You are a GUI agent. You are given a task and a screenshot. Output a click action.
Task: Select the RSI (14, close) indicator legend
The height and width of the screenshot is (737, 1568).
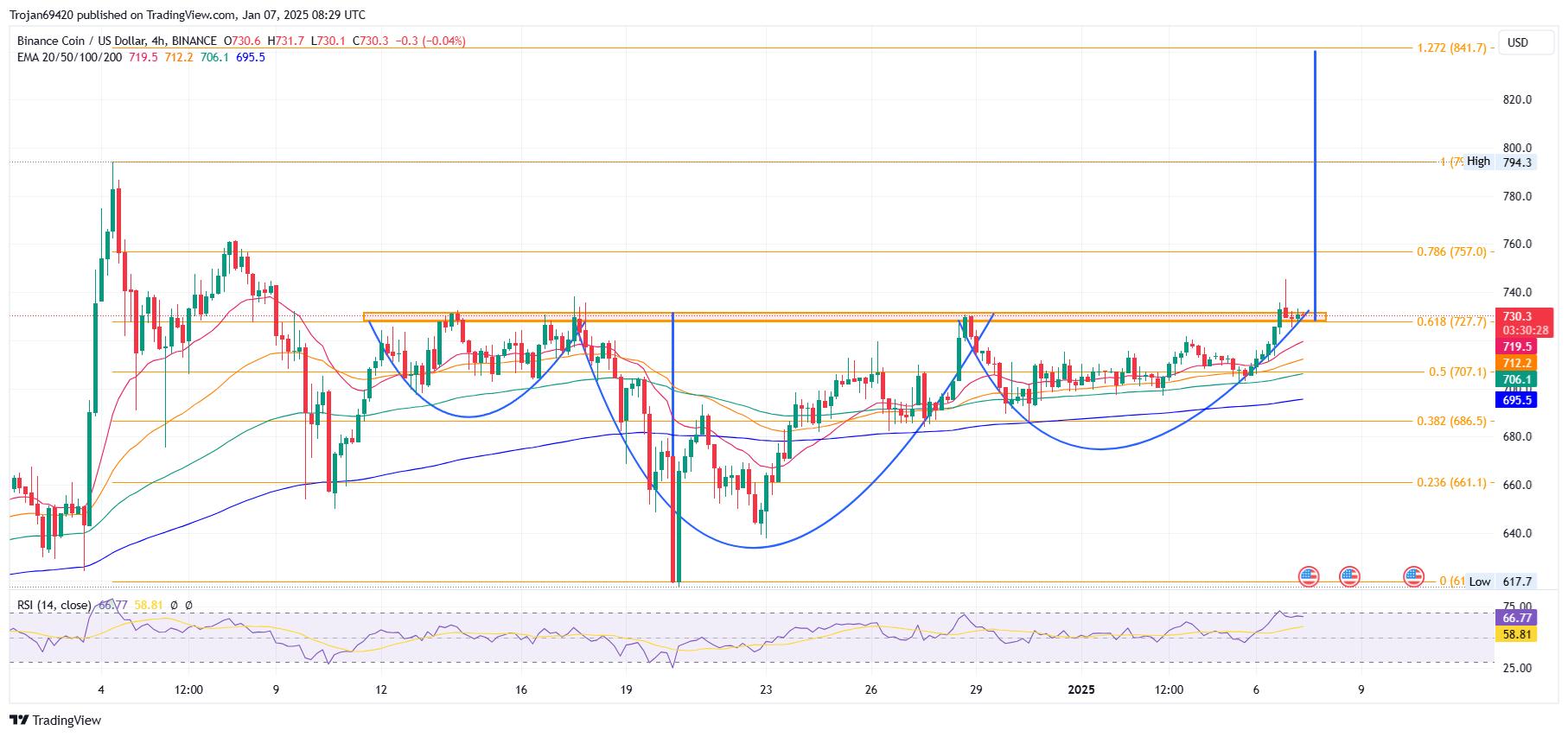click(54, 605)
